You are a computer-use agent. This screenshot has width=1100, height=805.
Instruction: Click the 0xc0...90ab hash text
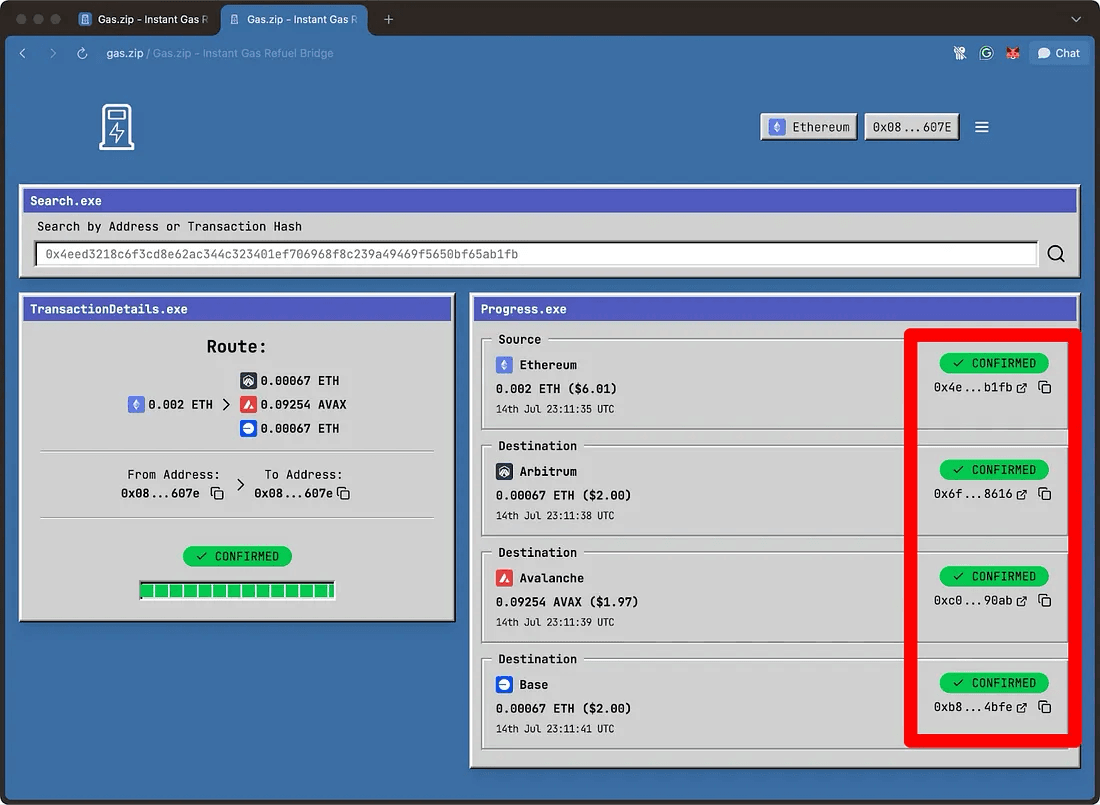tap(973, 601)
